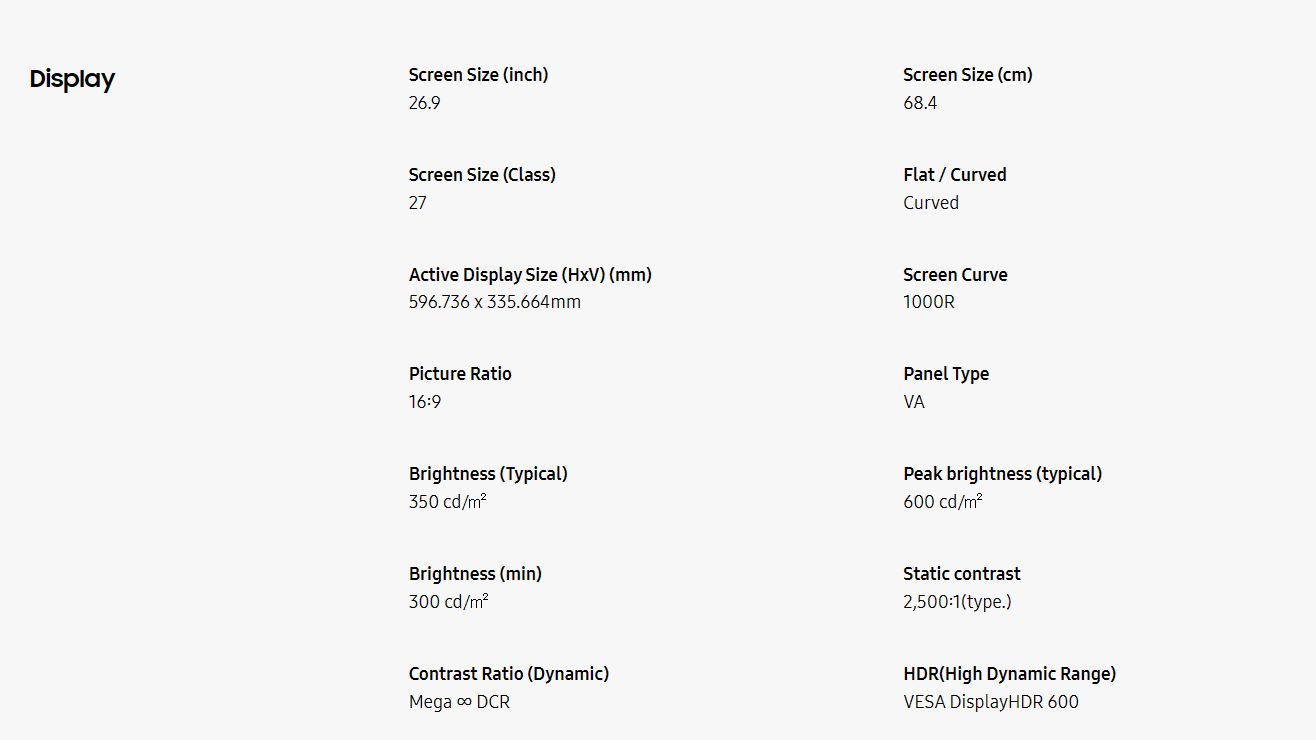This screenshot has height=740, width=1316.
Task: Click the Brightness (min) label
Action: (475, 574)
